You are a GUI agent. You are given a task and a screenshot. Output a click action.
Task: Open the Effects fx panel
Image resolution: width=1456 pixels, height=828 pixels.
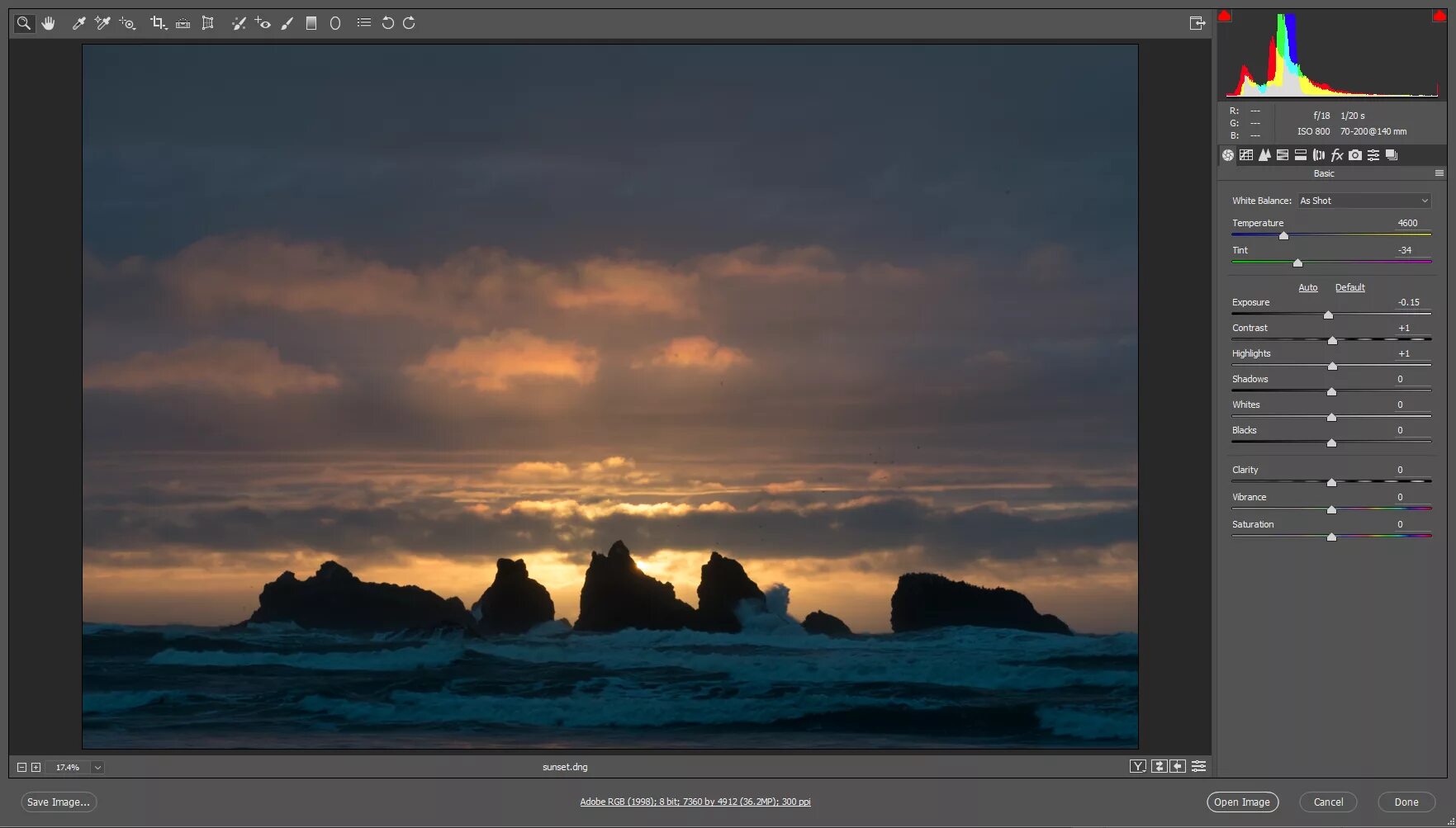pyautogui.click(x=1336, y=155)
